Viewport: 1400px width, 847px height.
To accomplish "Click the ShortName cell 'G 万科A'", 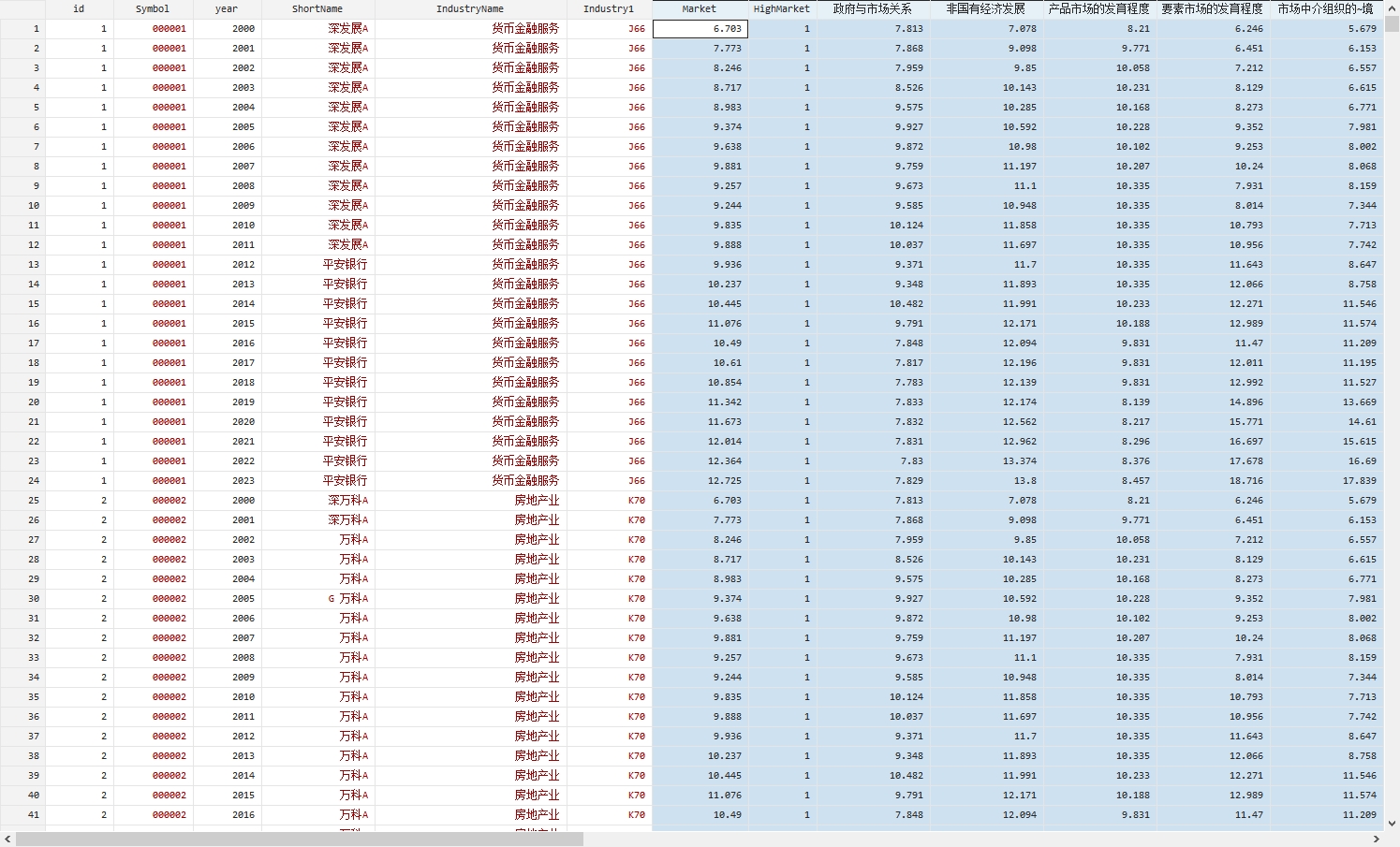I will (318, 599).
